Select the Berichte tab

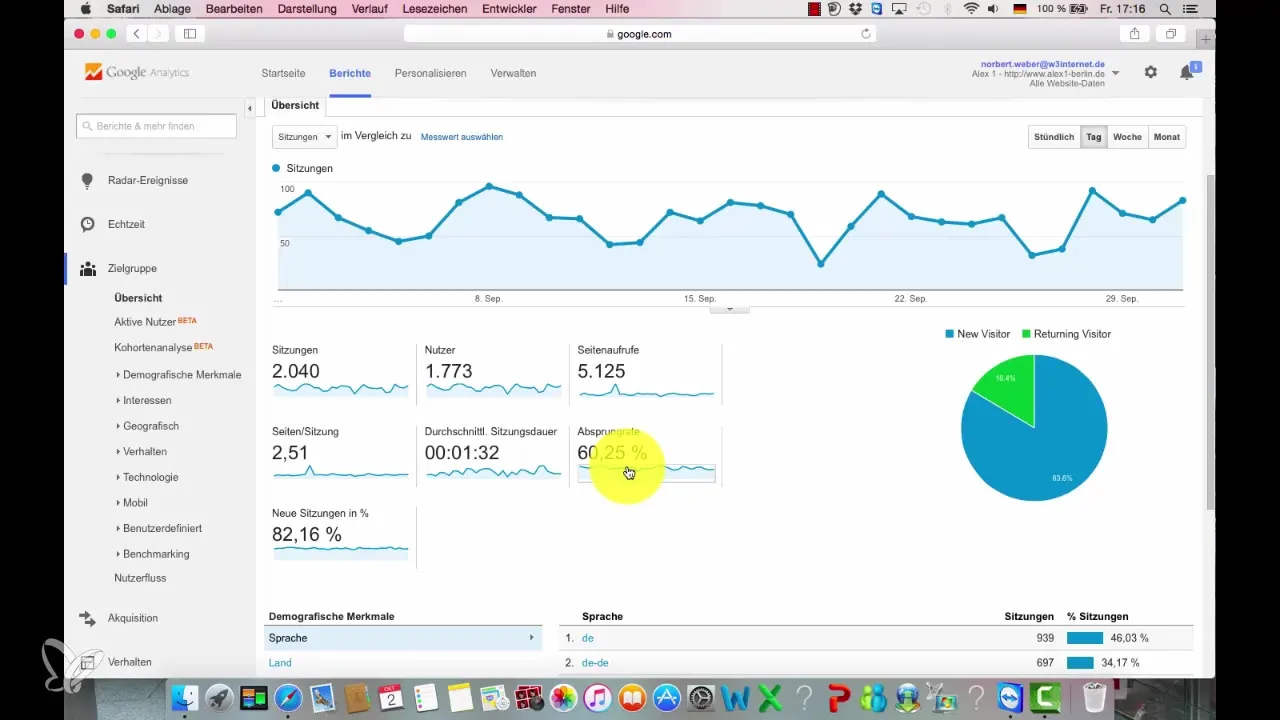[350, 73]
